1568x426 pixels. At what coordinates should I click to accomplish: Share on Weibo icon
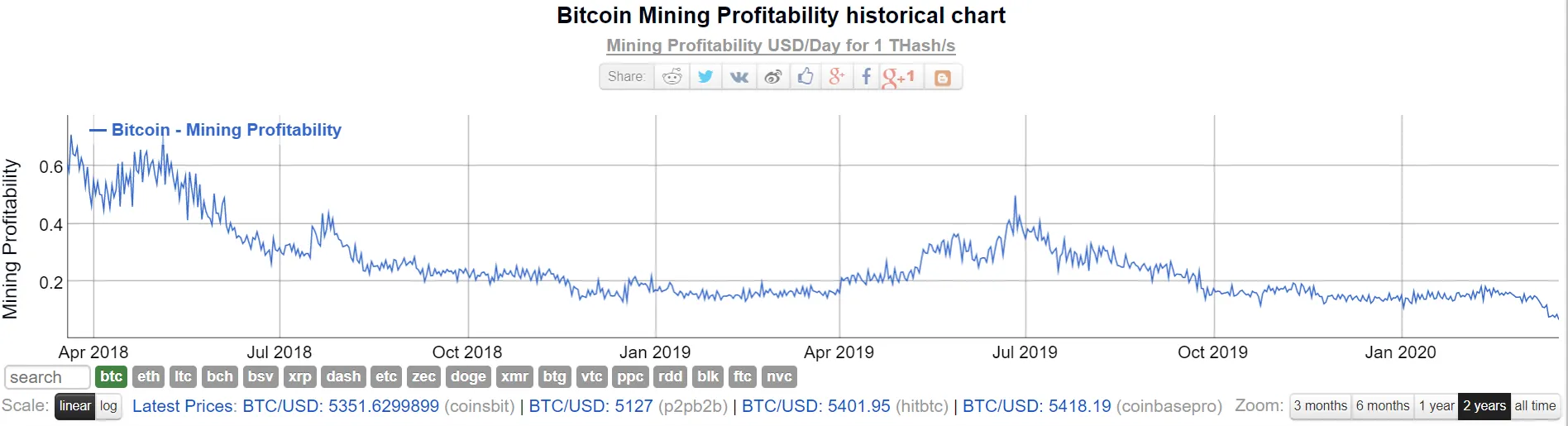(x=773, y=77)
